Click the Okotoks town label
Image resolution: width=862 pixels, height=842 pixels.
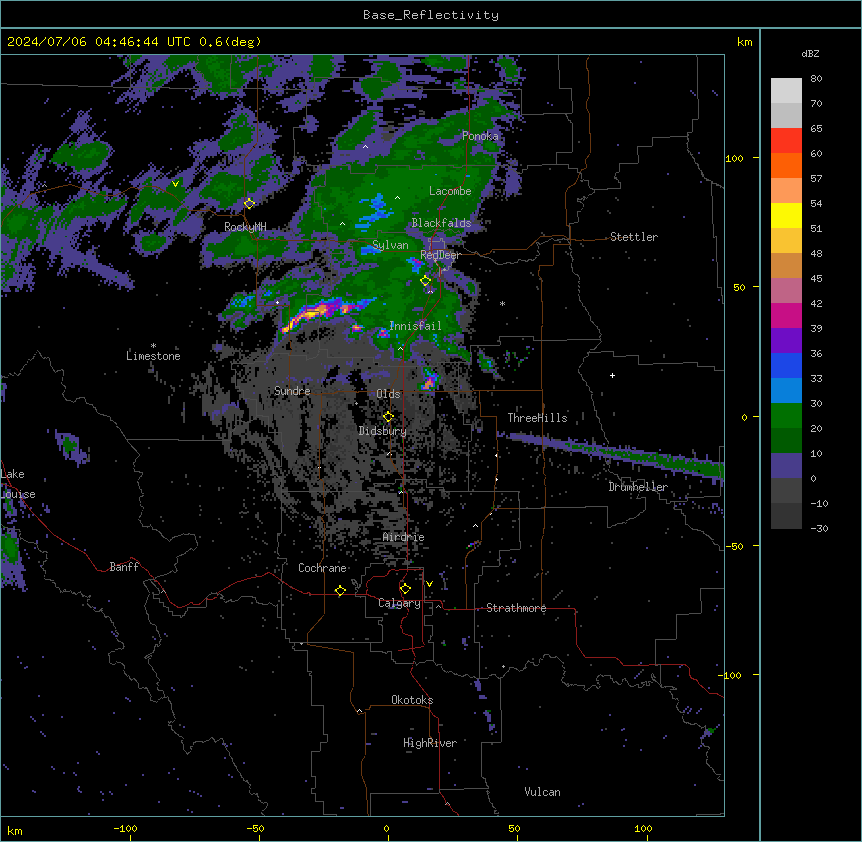click(412, 700)
